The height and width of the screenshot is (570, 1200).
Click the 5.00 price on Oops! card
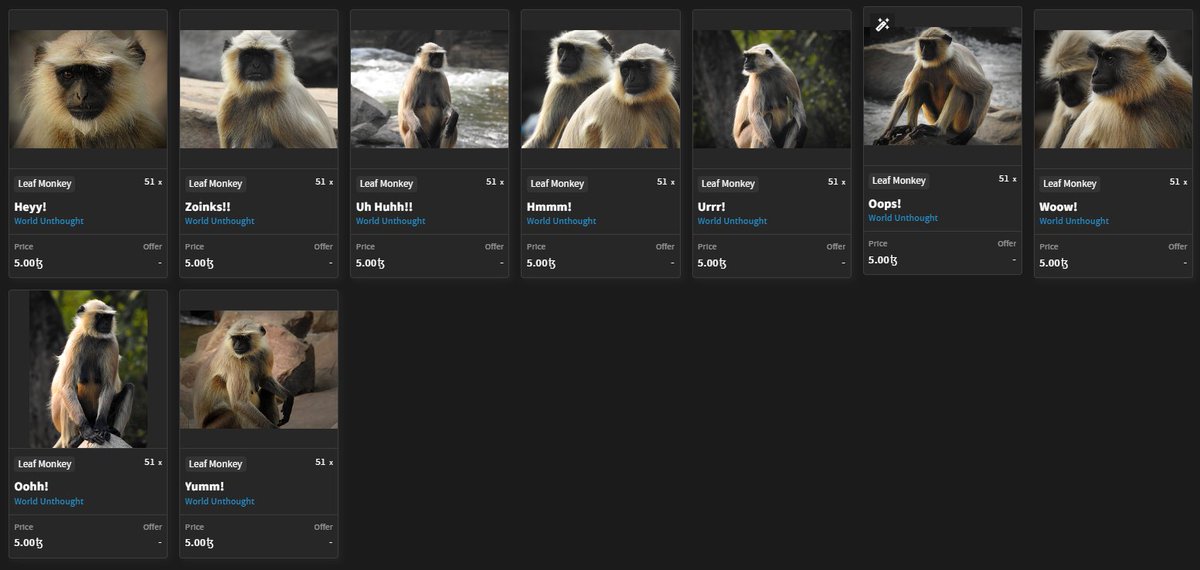coord(883,260)
